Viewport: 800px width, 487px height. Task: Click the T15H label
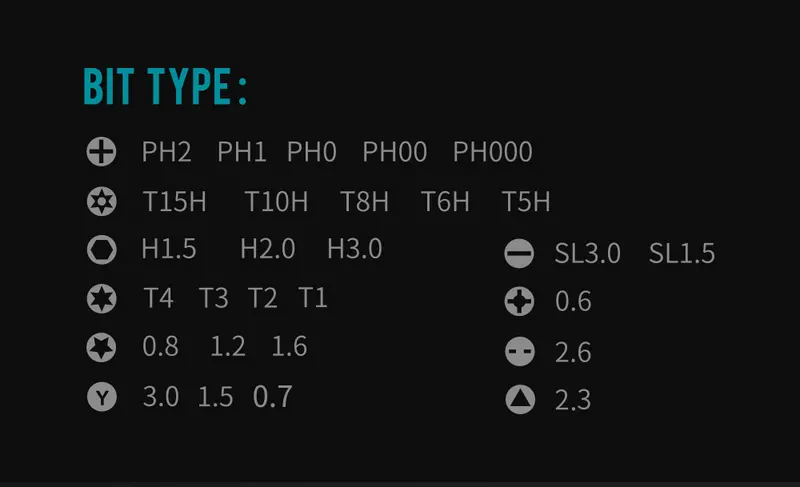point(174,202)
